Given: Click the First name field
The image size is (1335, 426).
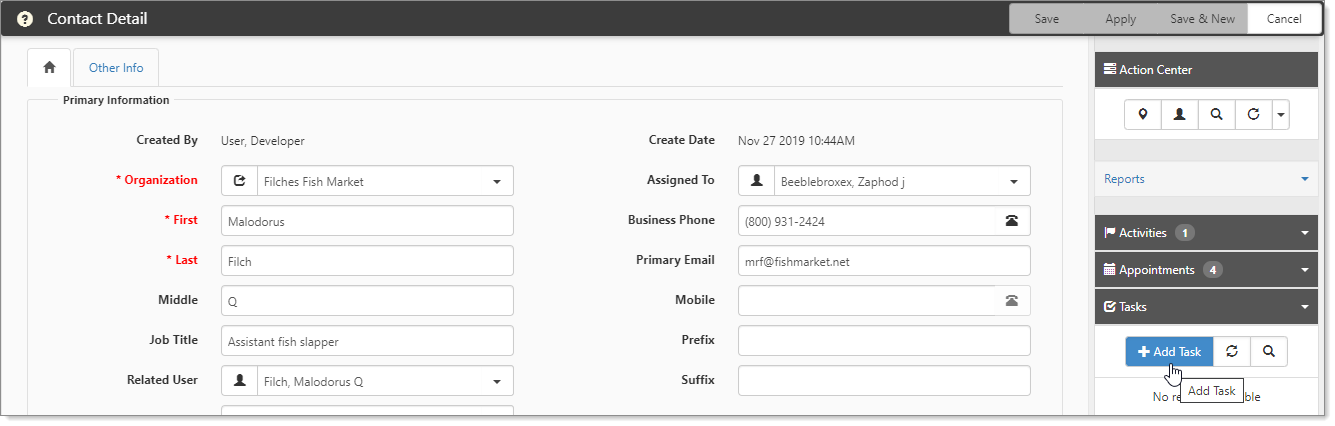Looking at the screenshot, I should point(367,221).
